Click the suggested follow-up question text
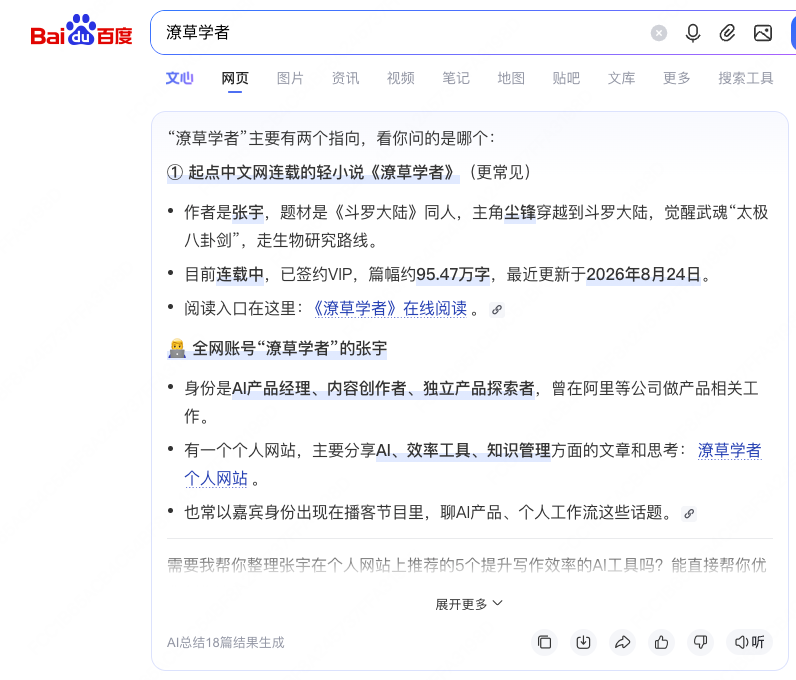796x680 pixels. (467, 565)
